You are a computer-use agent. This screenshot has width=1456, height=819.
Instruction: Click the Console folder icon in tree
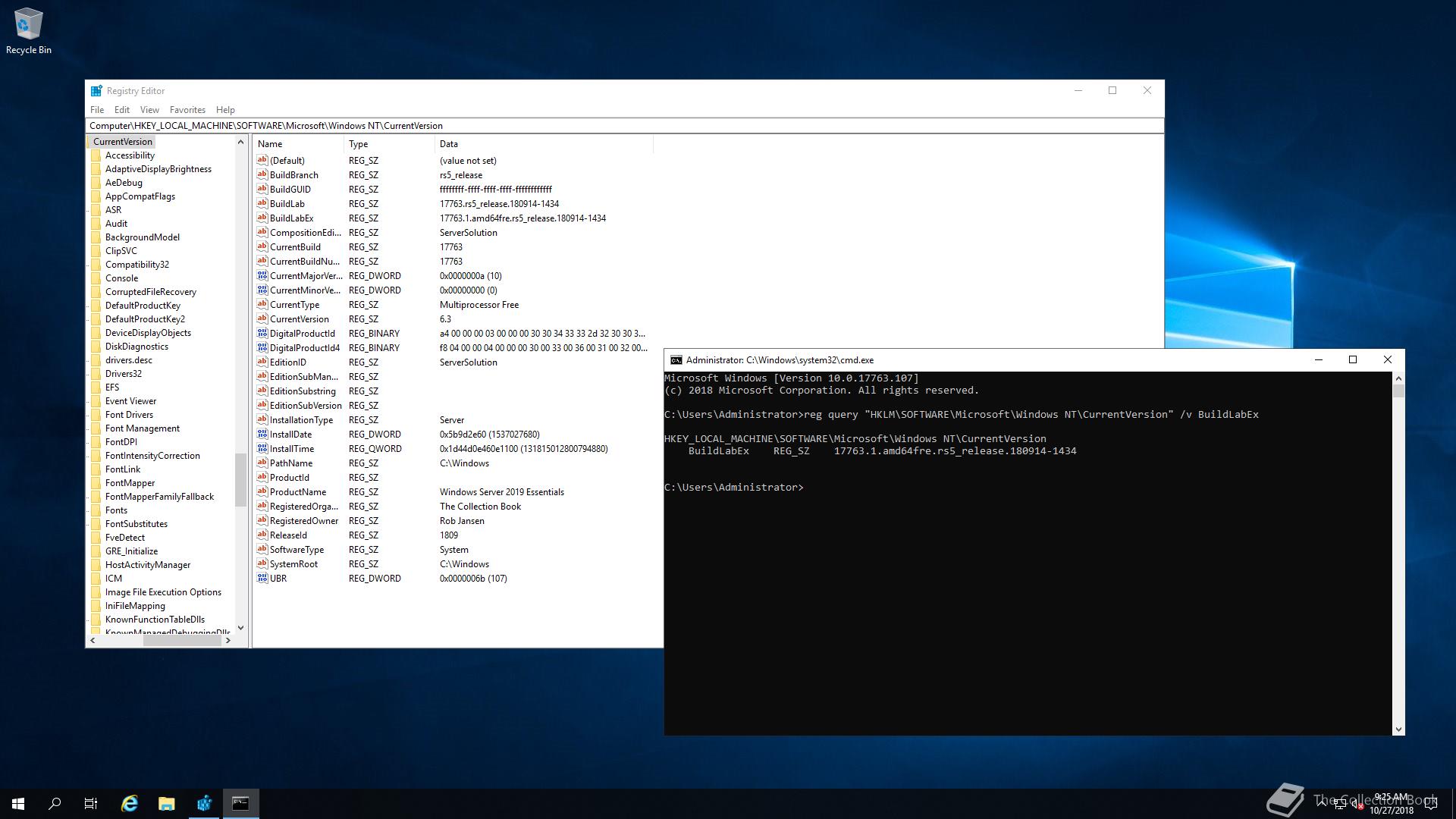pyautogui.click(x=96, y=278)
